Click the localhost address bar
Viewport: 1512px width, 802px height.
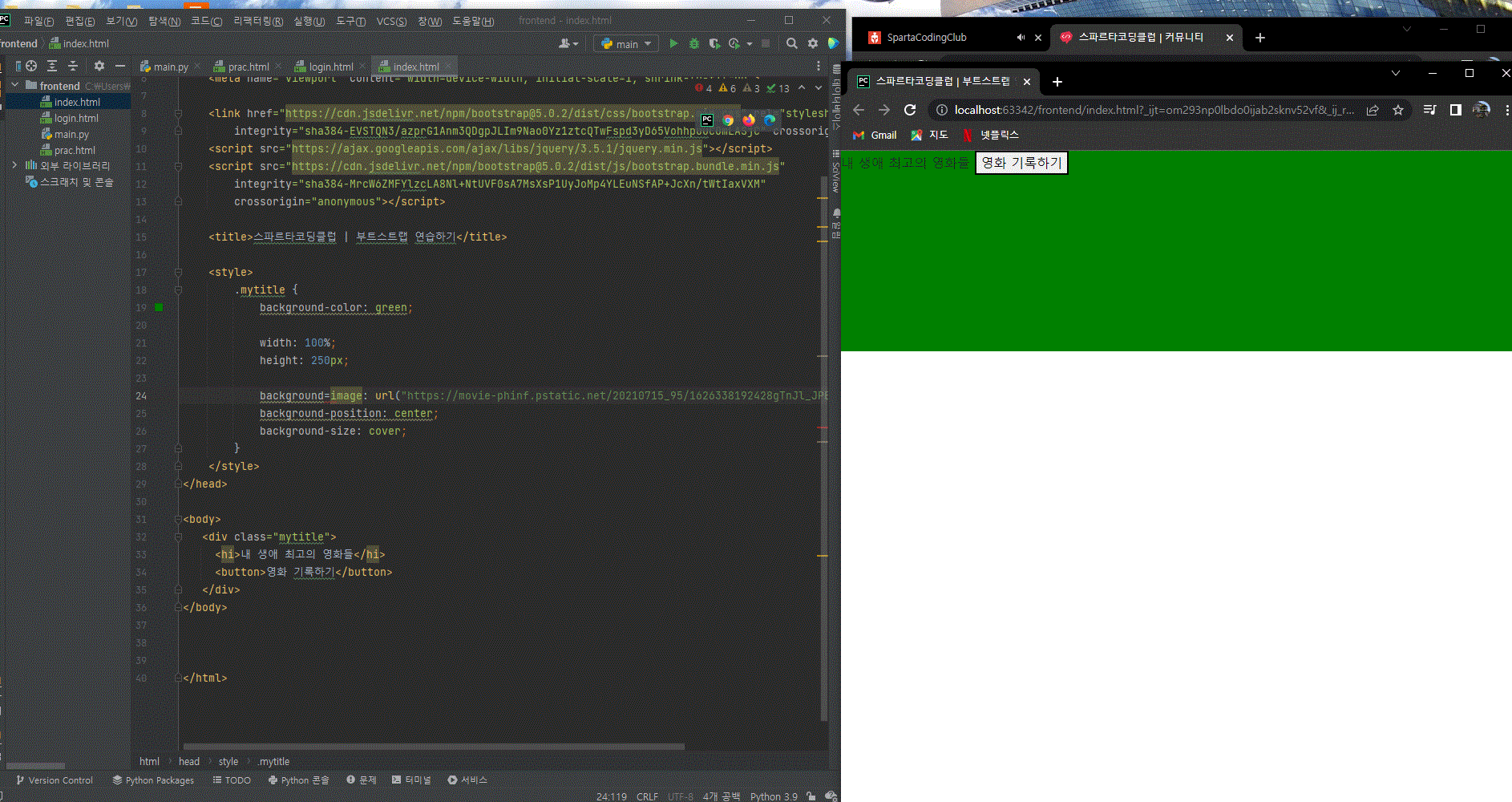(1154, 110)
